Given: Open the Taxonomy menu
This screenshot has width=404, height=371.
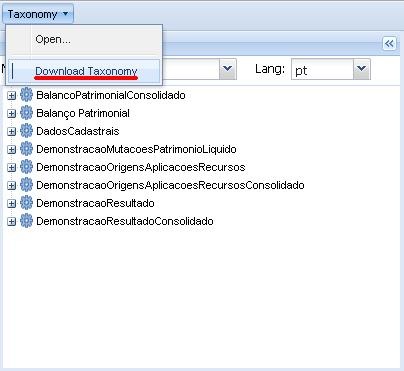Looking at the screenshot, I should [x=38, y=14].
